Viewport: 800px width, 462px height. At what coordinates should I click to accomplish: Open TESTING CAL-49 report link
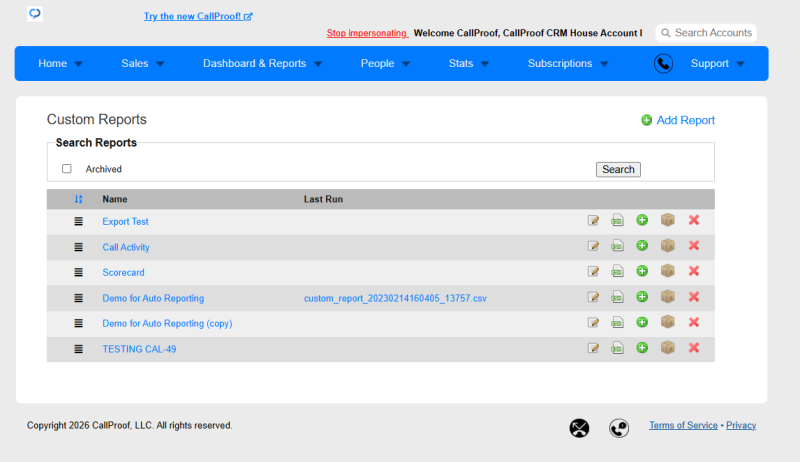click(139, 349)
